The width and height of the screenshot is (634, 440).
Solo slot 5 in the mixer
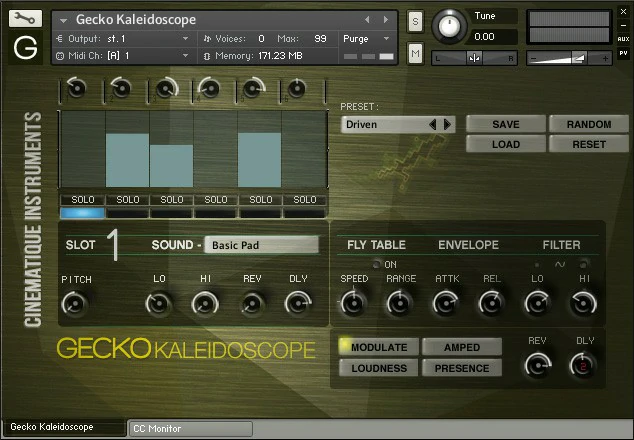[261, 200]
